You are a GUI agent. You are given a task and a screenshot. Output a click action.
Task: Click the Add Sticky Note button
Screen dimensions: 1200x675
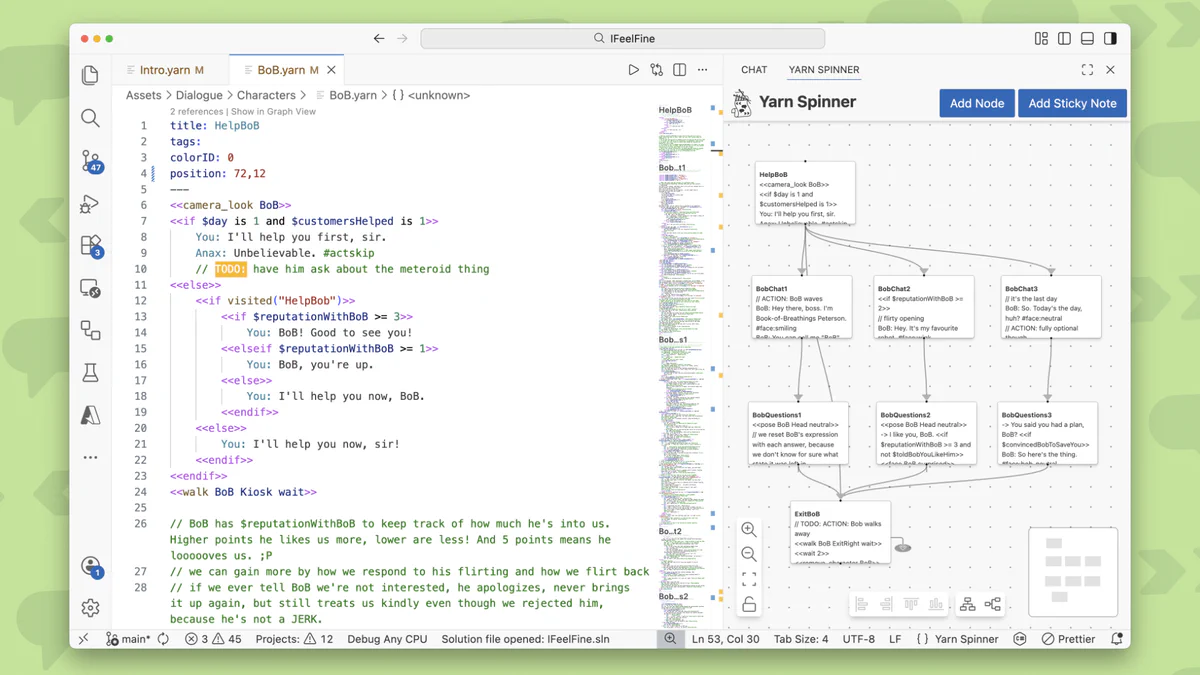click(1072, 103)
